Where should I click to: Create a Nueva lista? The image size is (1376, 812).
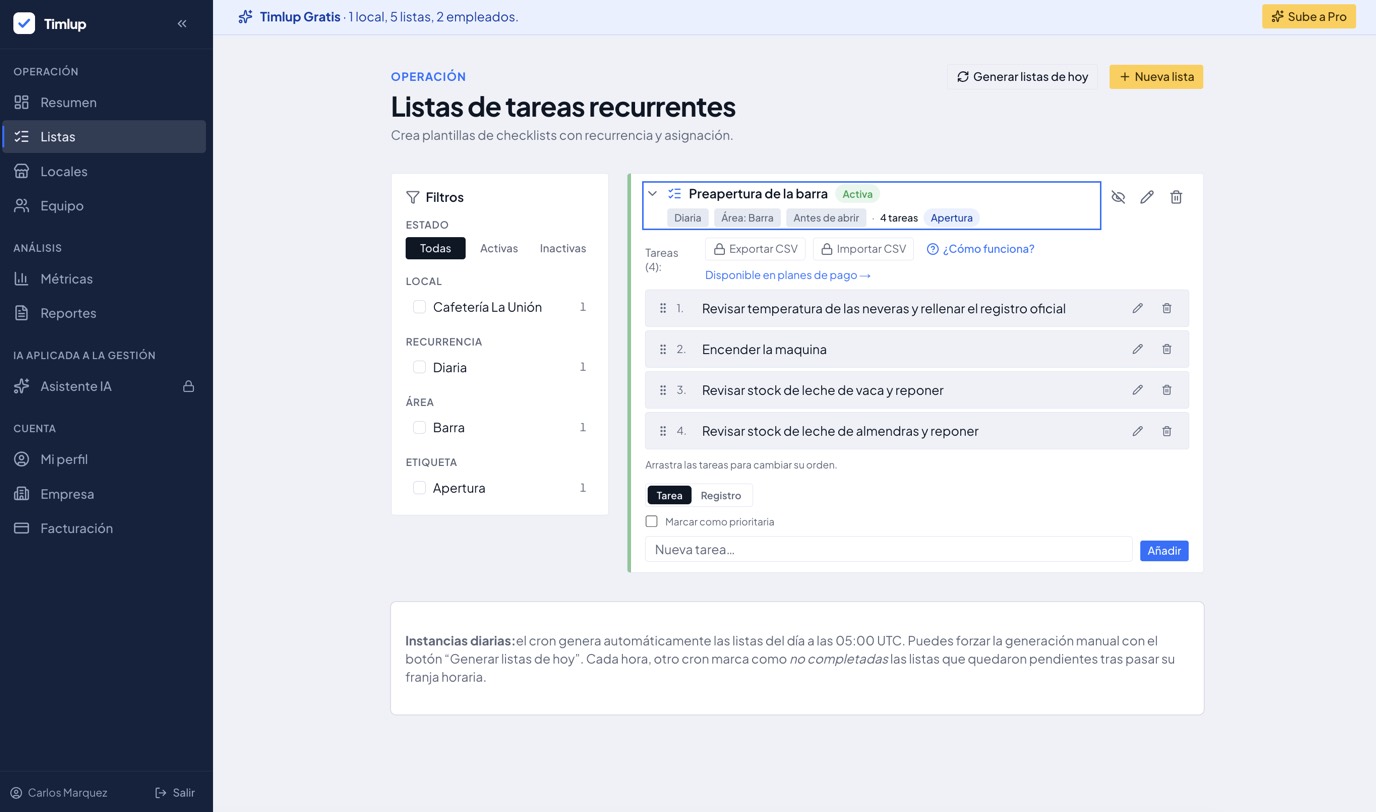pos(1156,76)
